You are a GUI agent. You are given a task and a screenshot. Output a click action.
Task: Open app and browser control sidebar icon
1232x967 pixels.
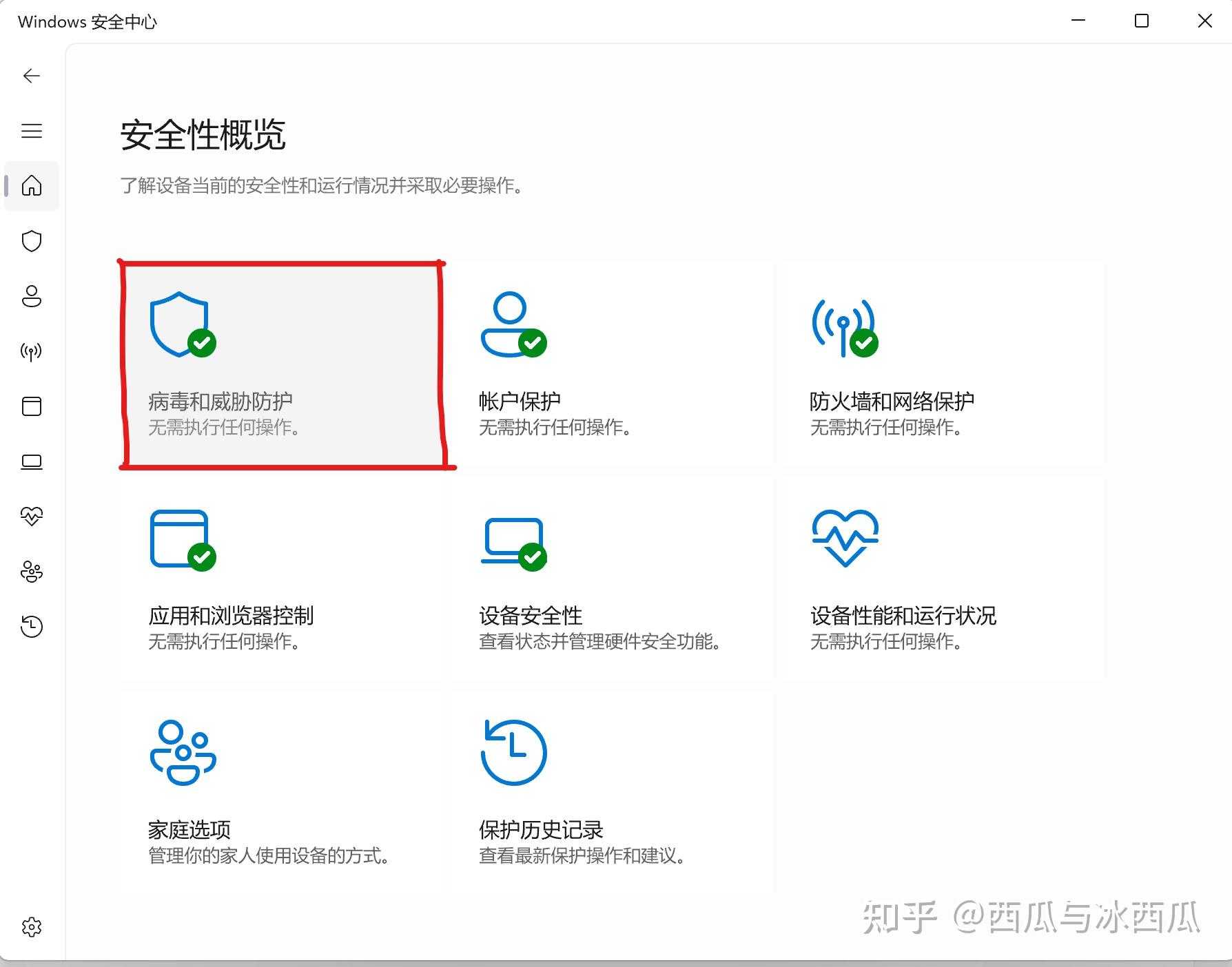pyautogui.click(x=32, y=406)
